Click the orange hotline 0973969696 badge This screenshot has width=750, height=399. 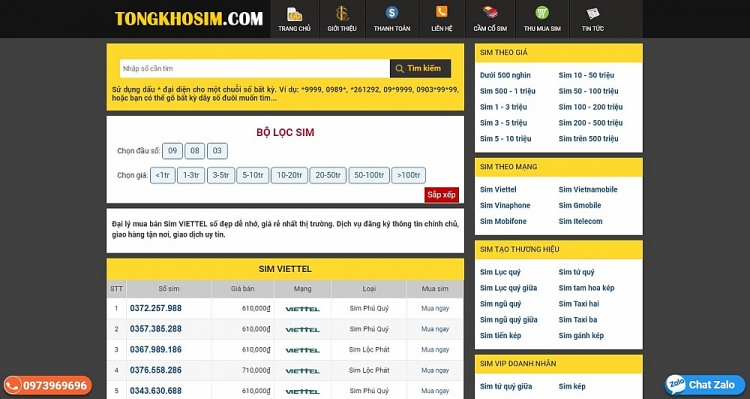pyautogui.click(x=47, y=385)
